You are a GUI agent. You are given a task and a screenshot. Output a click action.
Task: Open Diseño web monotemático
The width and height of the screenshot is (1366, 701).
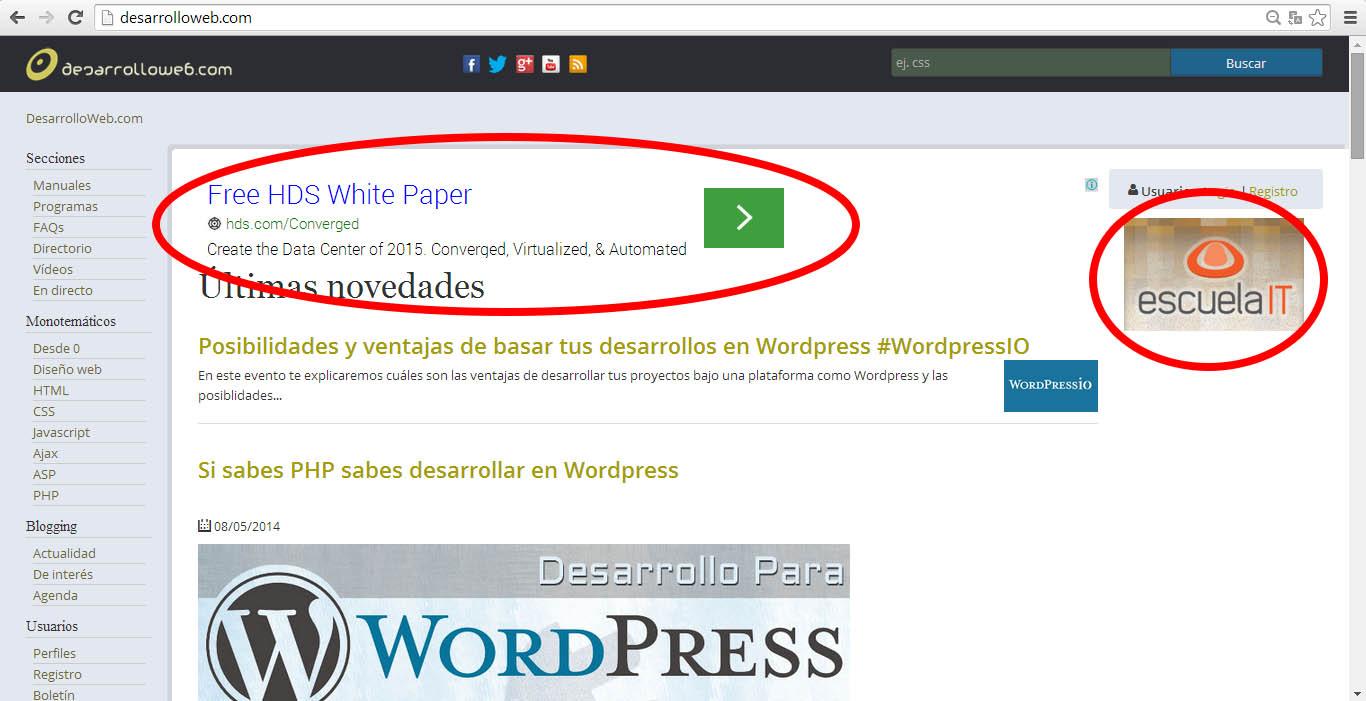click(67, 369)
